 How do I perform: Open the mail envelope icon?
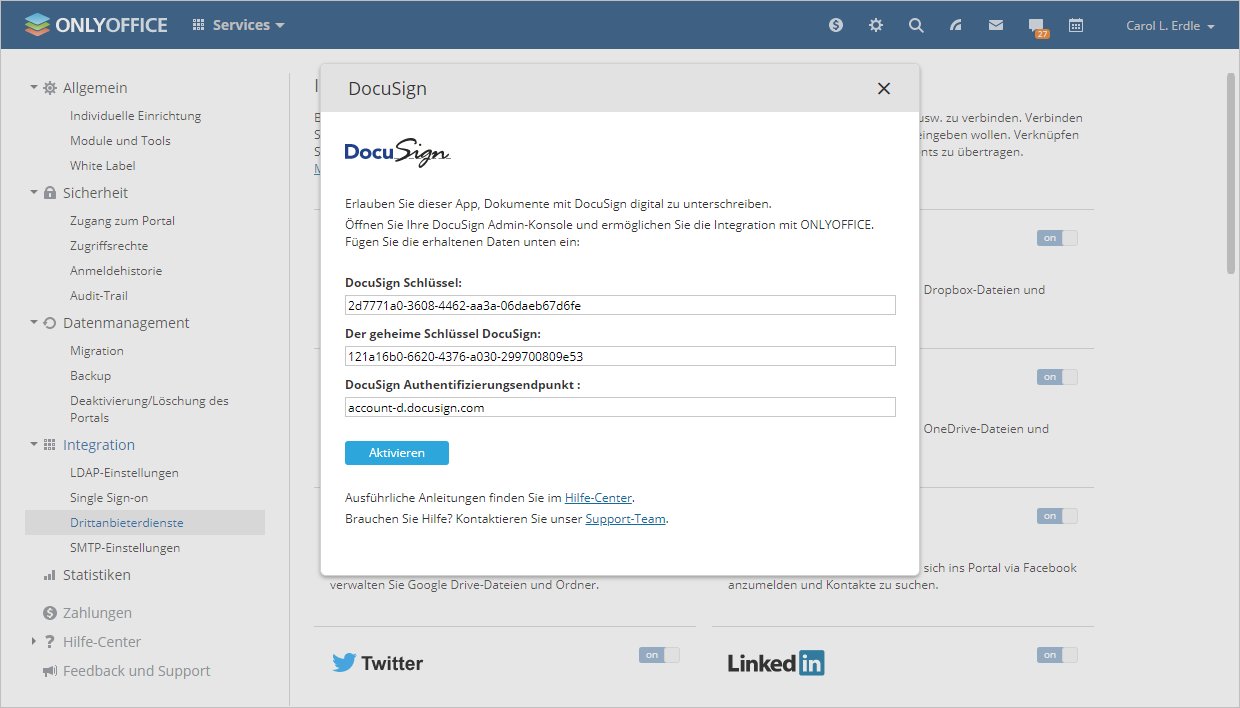click(x=996, y=25)
